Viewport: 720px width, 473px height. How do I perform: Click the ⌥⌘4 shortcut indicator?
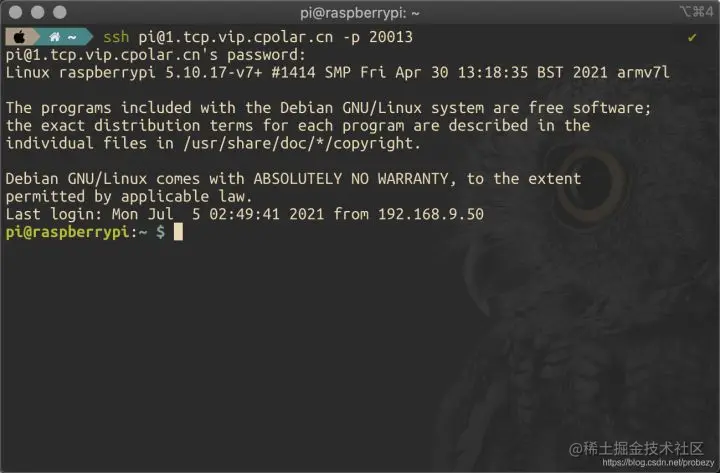697,11
